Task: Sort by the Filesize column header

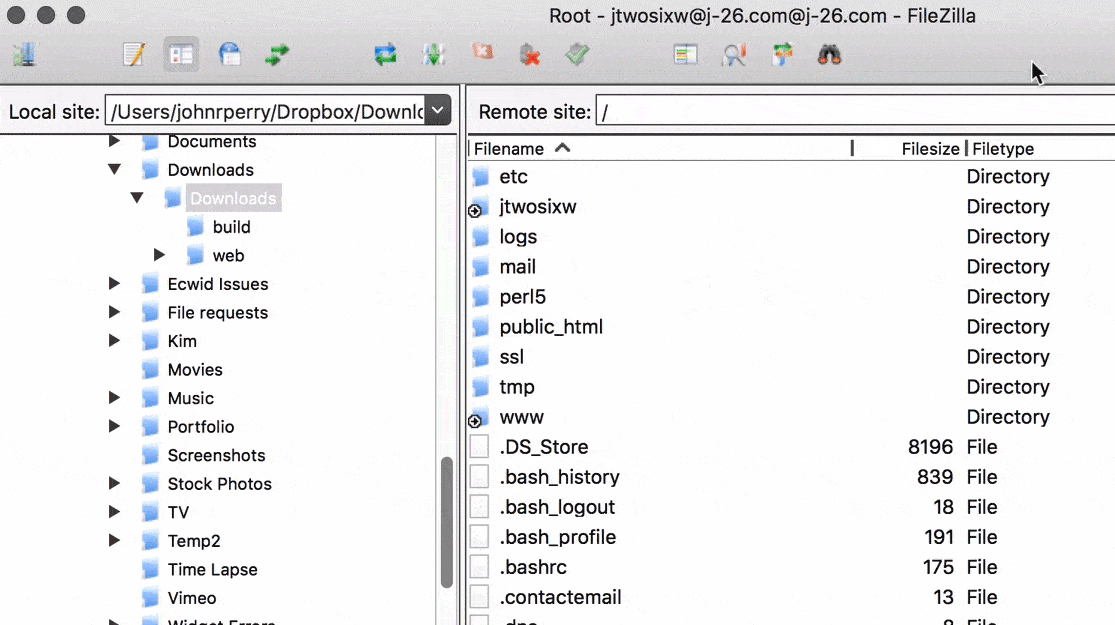Action: pos(909,149)
